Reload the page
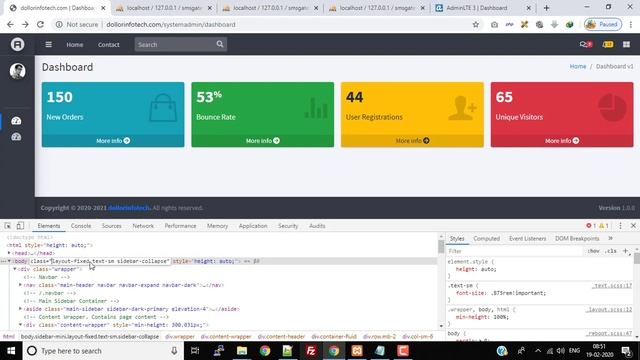 pyautogui.click(x=40, y=24)
